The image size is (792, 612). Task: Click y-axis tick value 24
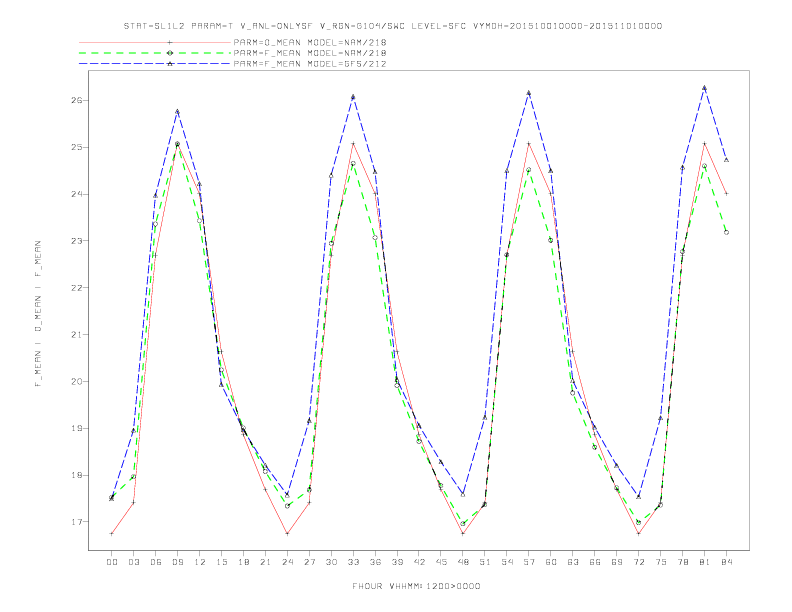click(x=77, y=194)
